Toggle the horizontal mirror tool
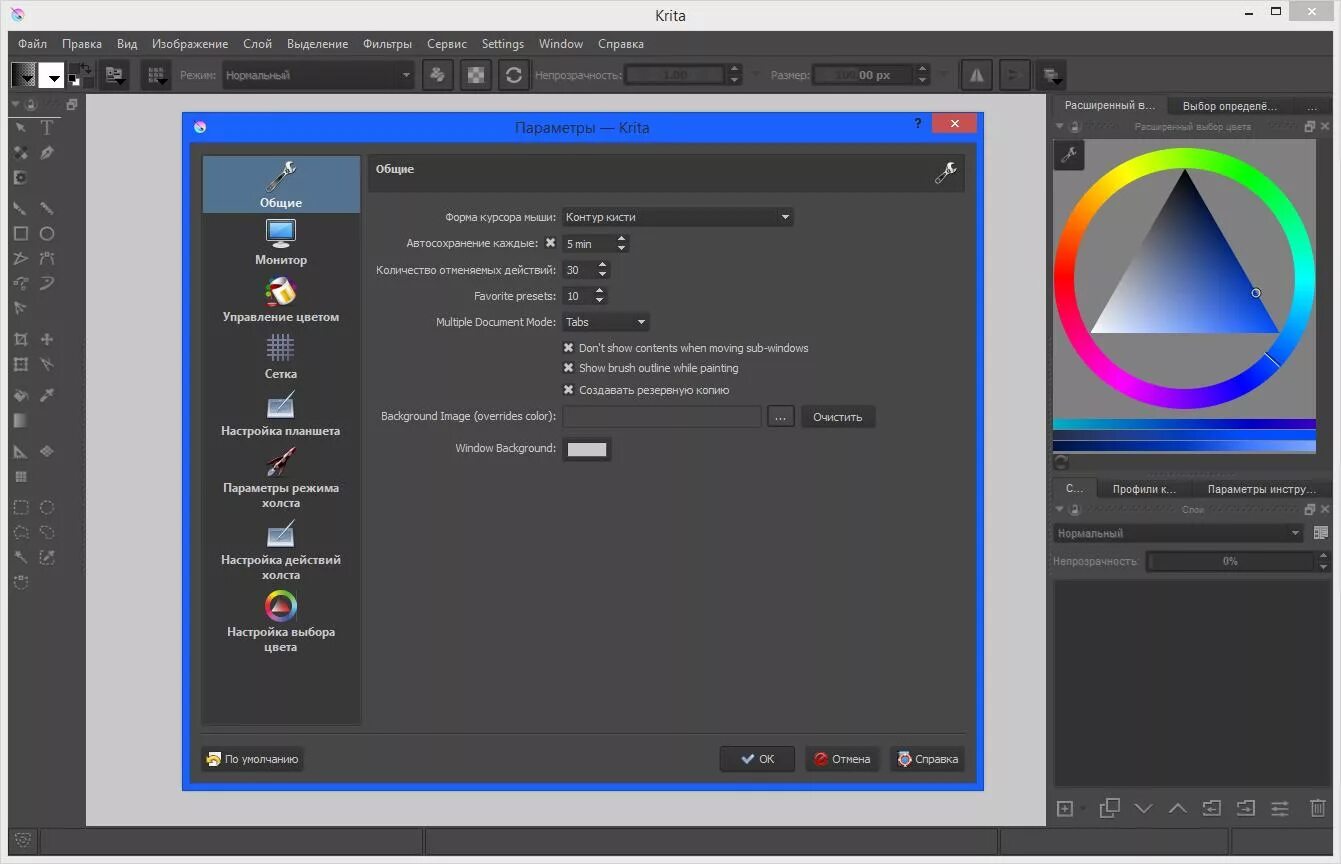The width and height of the screenshot is (1341, 864). pos(977,75)
